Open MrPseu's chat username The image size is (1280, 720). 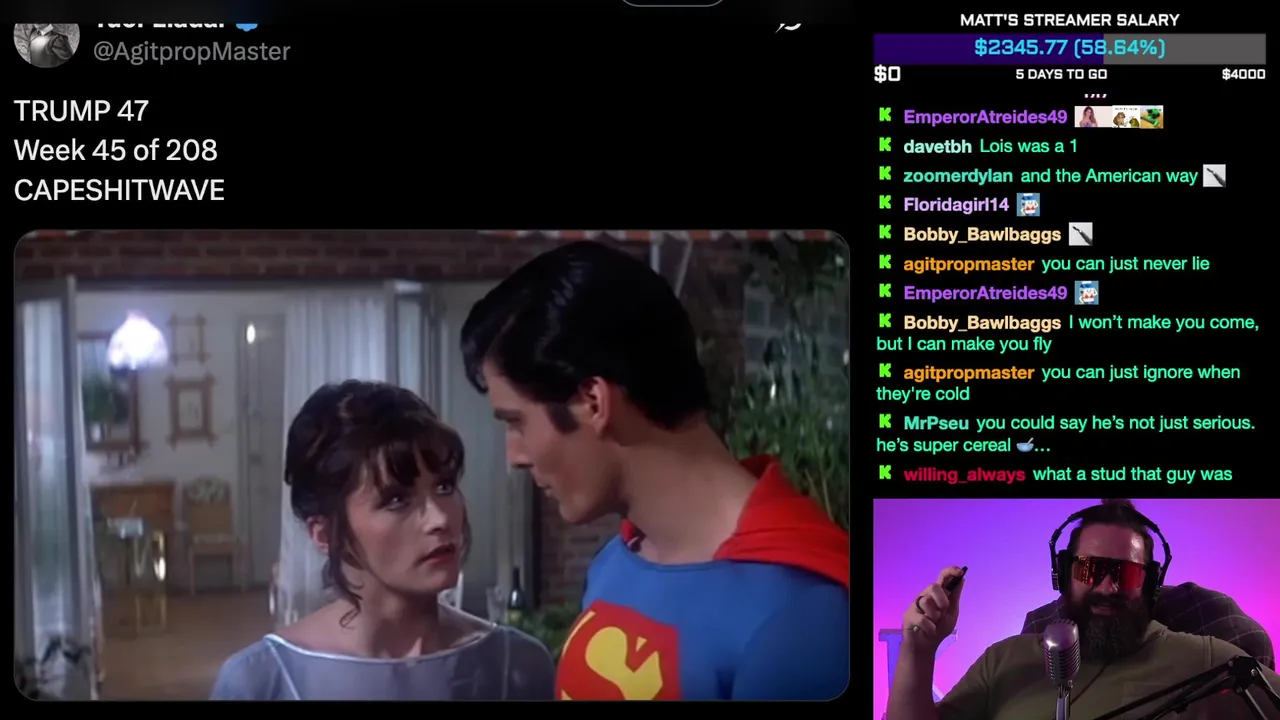pos(935,423)
